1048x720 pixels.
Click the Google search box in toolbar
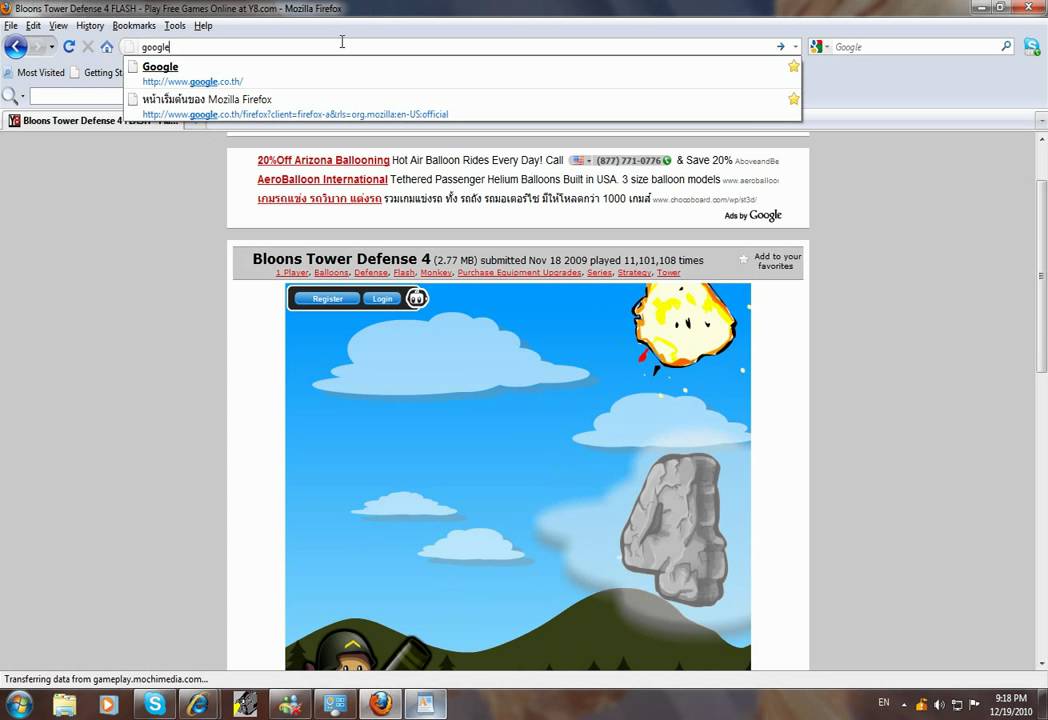[x=916, y=47]
